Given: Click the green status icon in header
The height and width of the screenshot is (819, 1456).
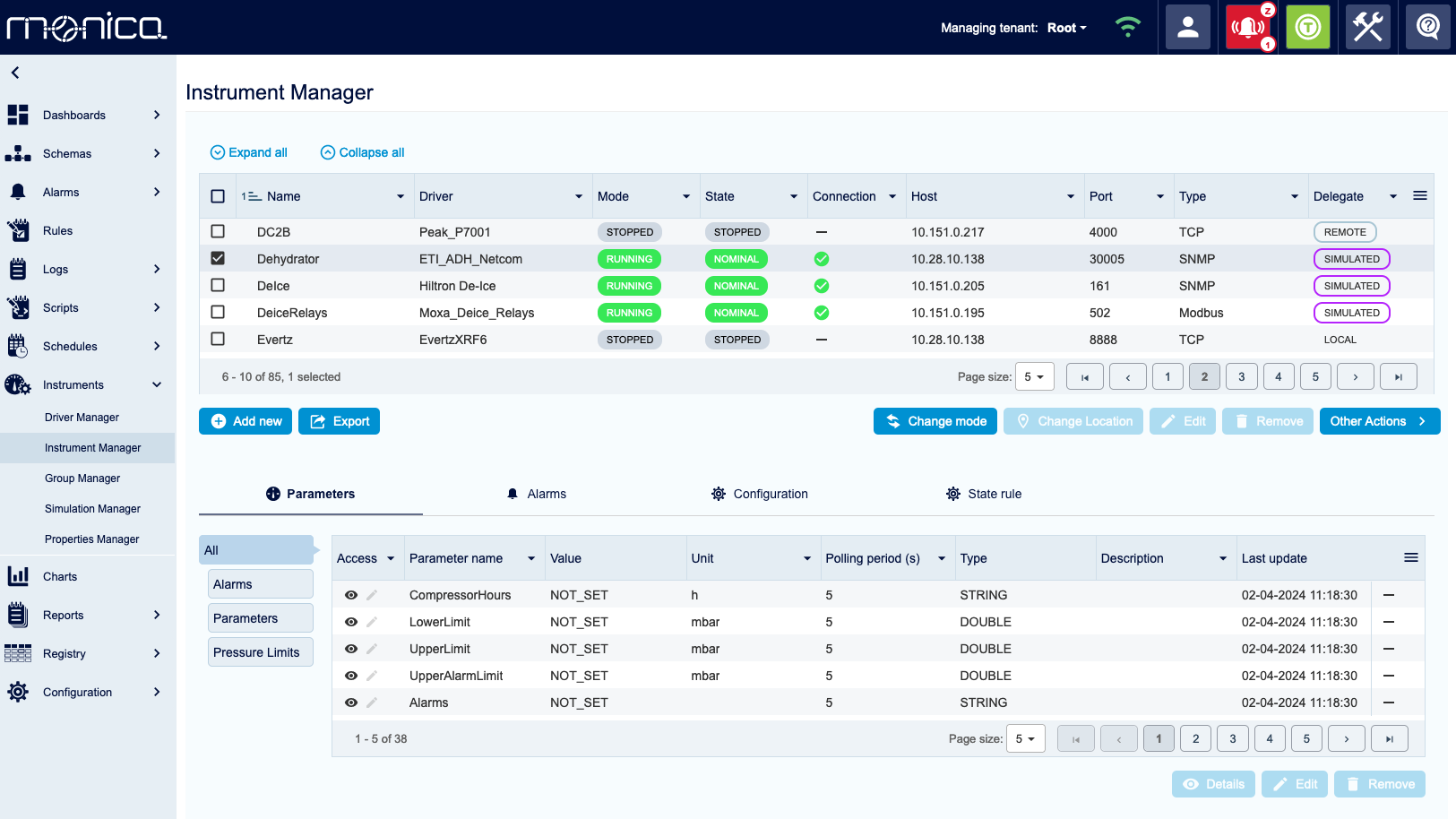Looking at the screenshot, I should 1307,27.
